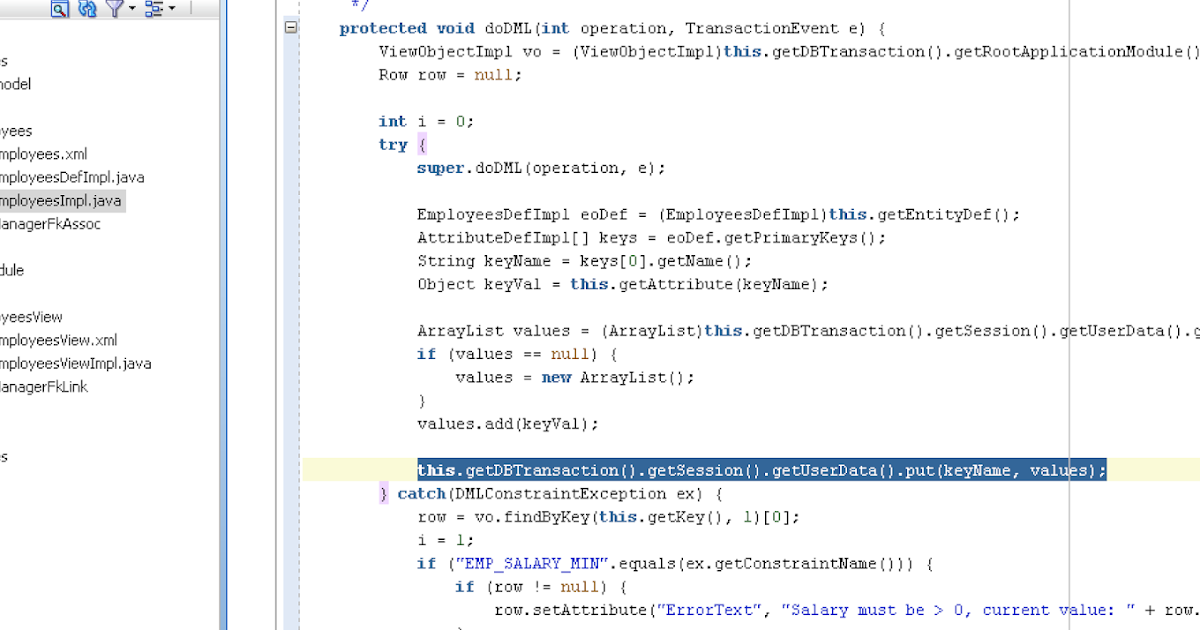Select EmployeesImpl.java in the navigator
Screen dimensions: 1200x630
coord(60,200)
